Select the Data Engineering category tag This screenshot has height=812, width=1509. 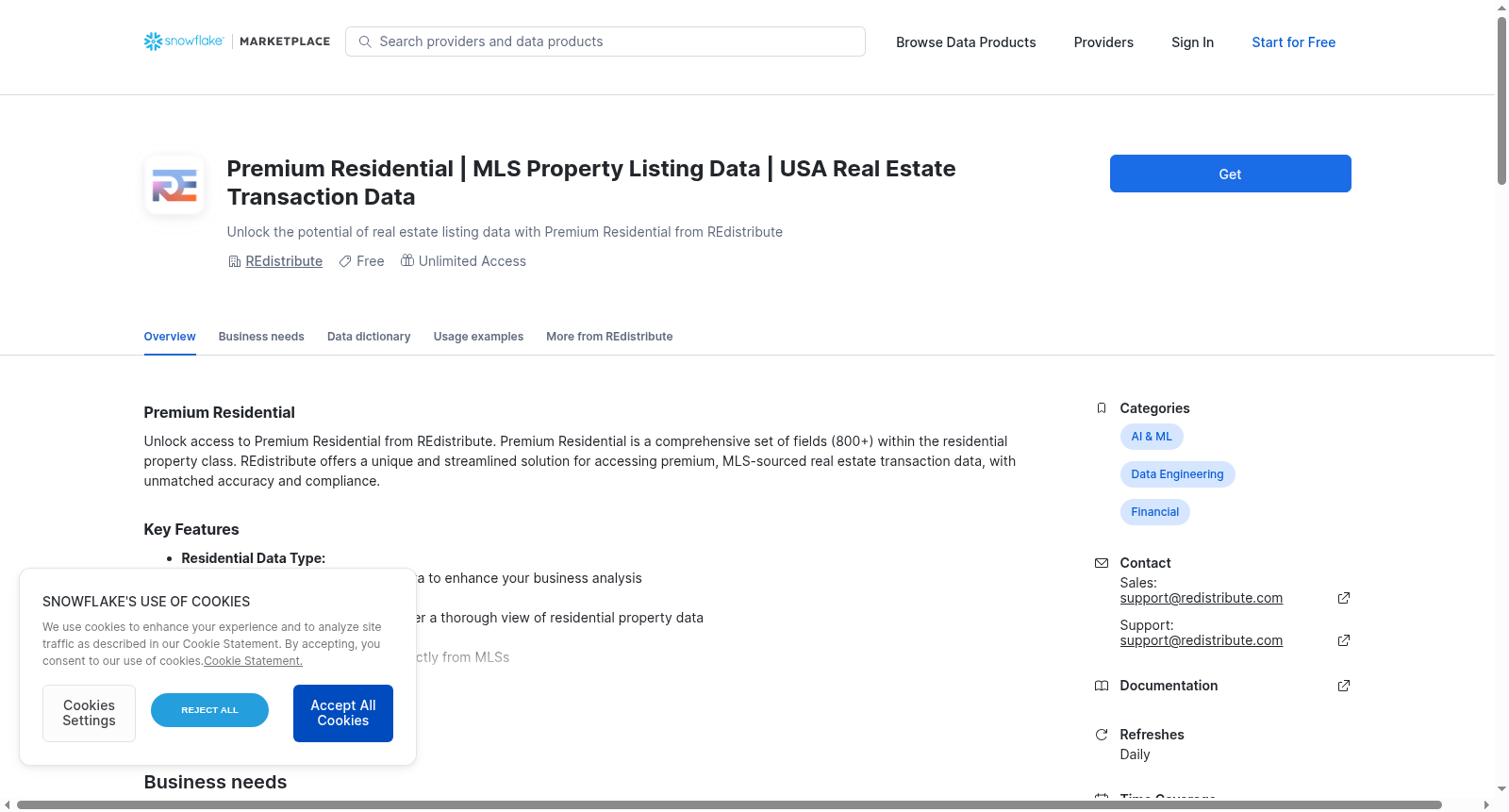(x=1177, y=474)
